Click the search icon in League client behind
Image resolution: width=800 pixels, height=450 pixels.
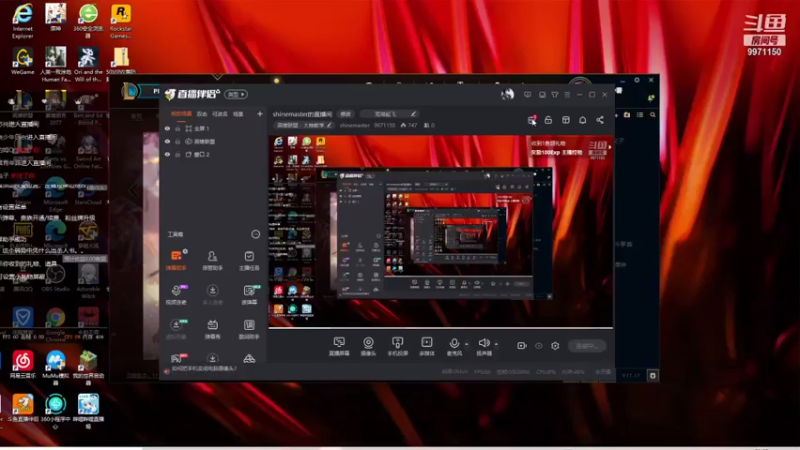click(653, 115)
